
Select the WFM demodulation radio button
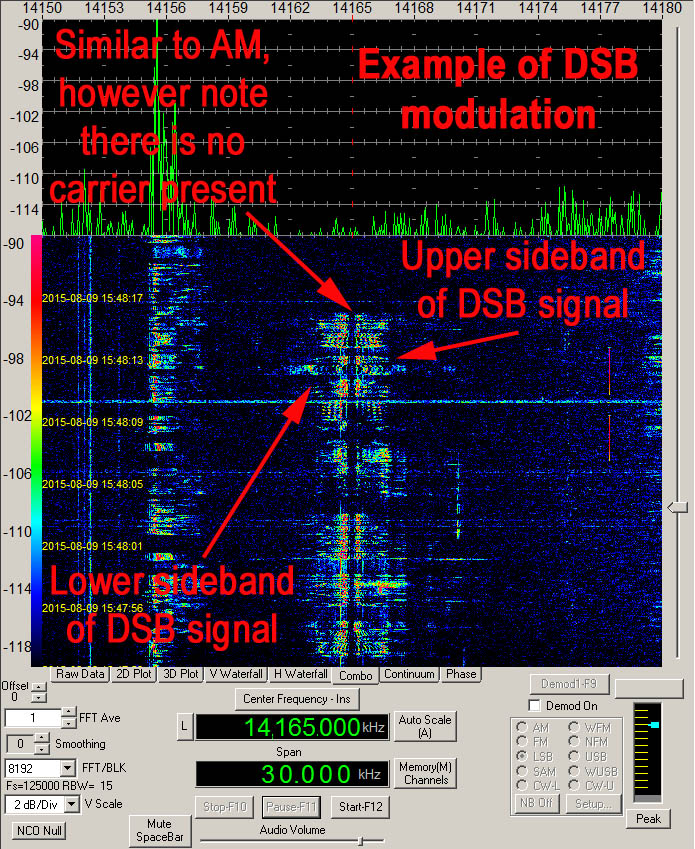coord(574,727)
